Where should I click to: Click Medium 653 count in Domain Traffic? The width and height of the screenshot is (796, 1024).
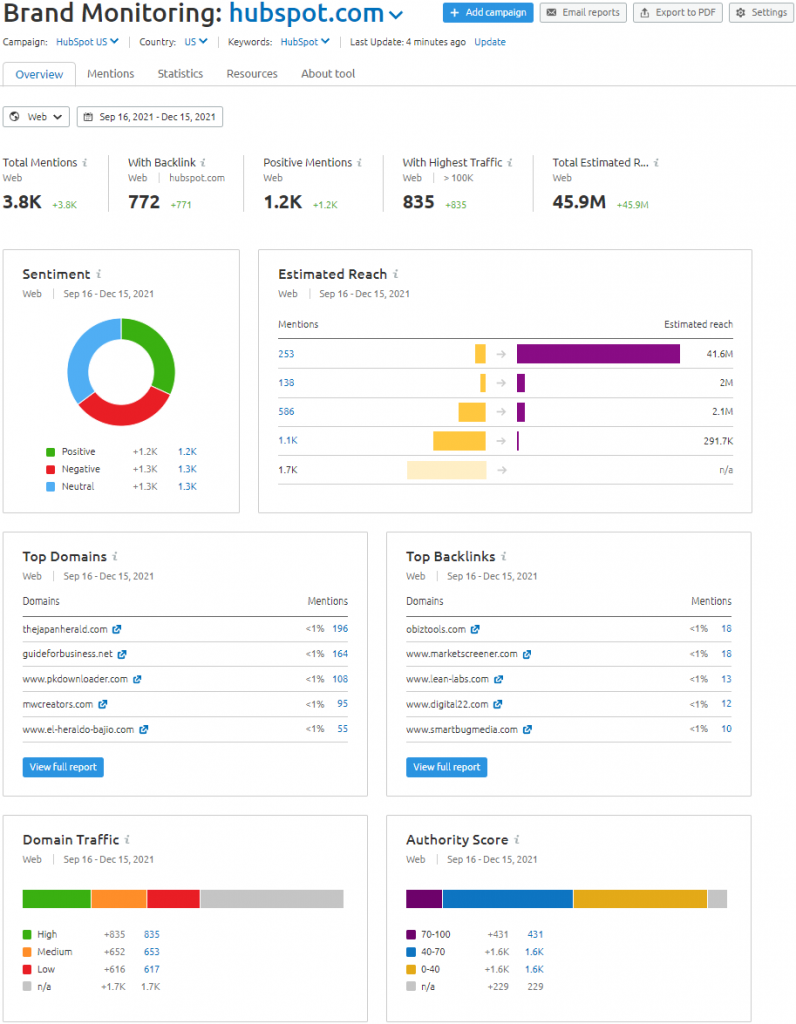[151, 952]
